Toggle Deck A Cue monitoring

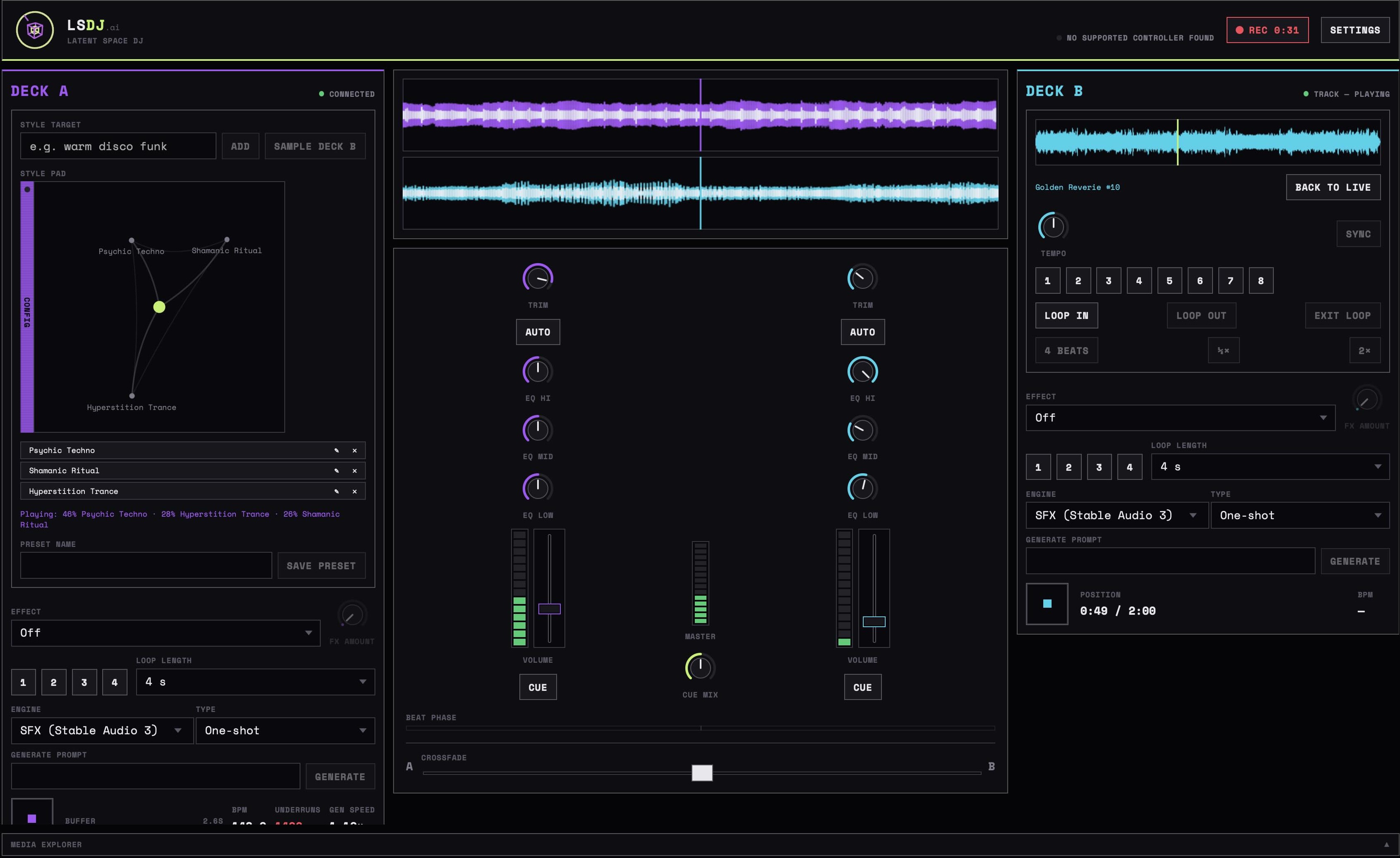[538, 688]
